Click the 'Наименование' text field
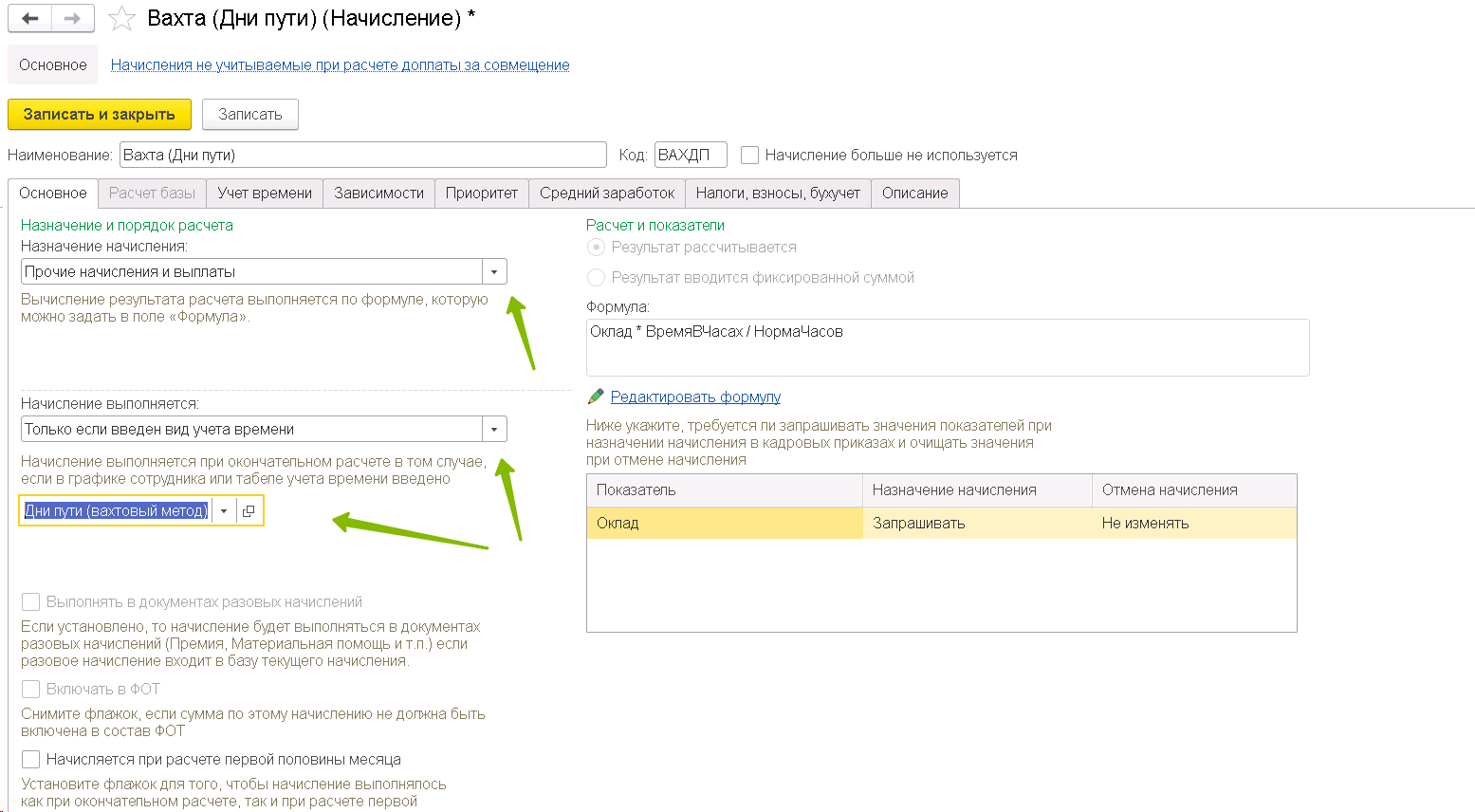Viewport: 1475px width, 812px height. pos(362,155)
